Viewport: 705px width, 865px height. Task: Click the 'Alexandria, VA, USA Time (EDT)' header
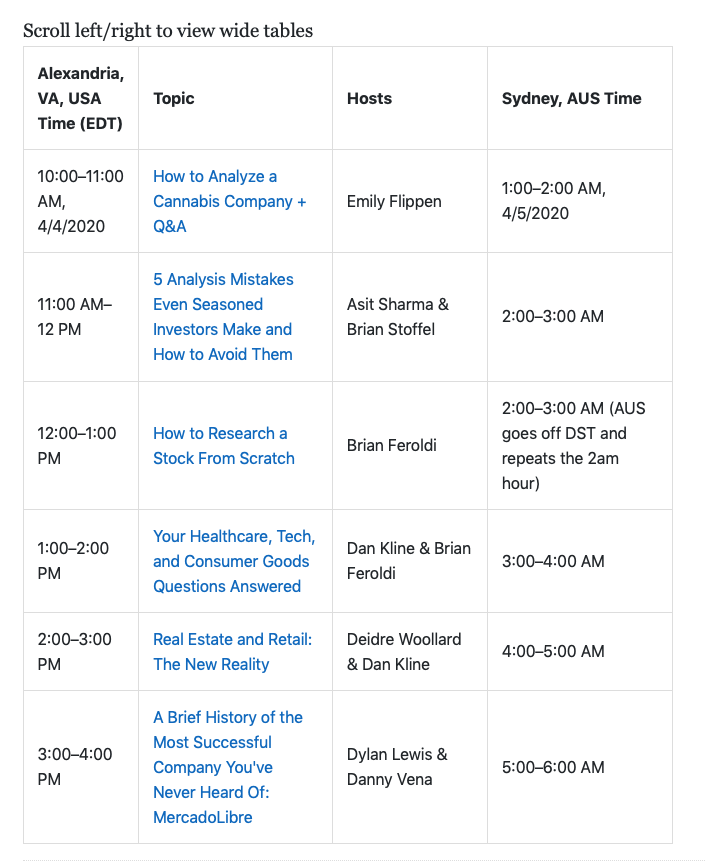[x=81, y=98]
